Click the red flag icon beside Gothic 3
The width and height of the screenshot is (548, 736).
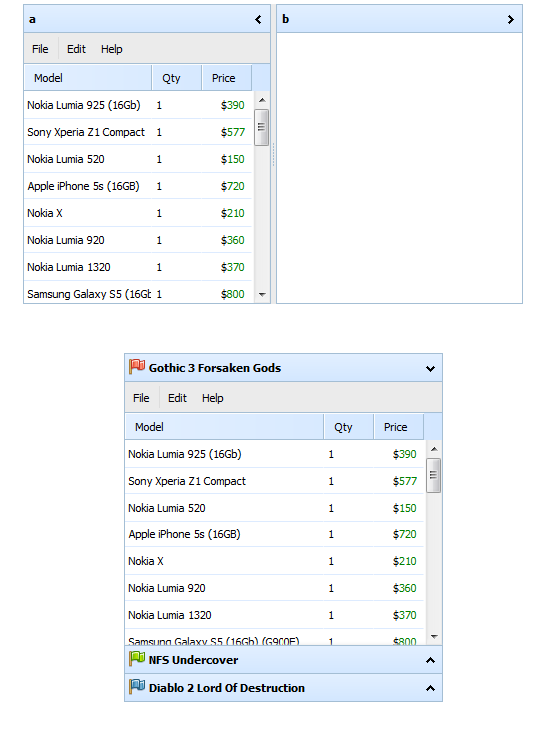pyautogui.click(x=137, y=367)
